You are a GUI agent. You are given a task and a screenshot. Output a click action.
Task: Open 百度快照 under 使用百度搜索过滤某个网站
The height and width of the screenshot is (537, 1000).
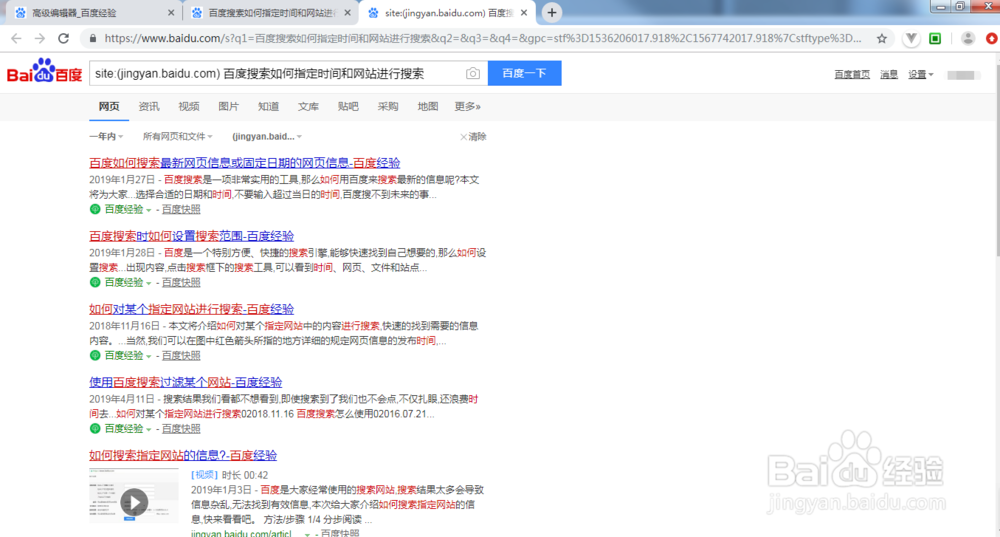(x=181, y=429)
